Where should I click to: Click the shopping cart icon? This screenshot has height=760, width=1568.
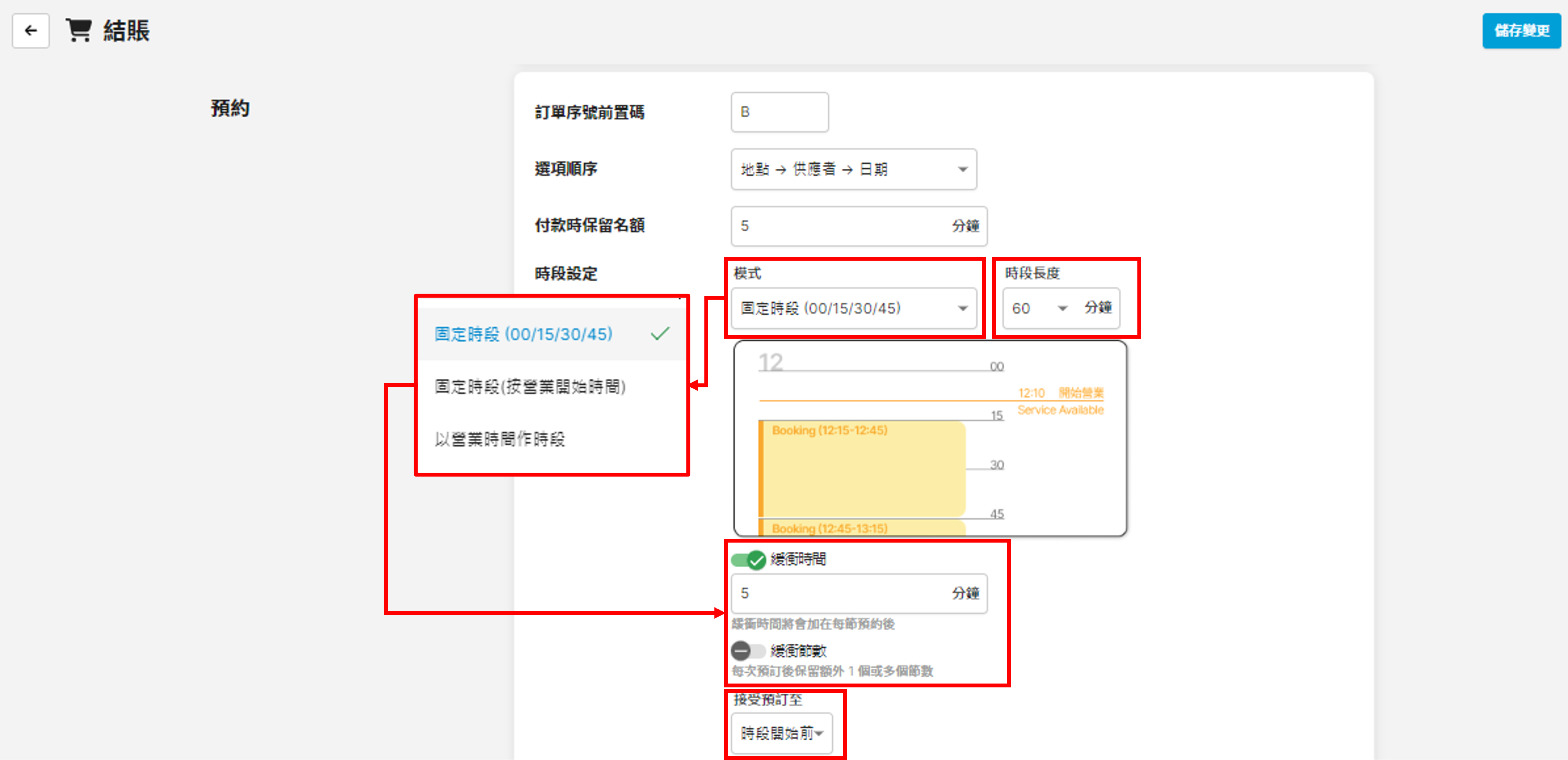79,30
